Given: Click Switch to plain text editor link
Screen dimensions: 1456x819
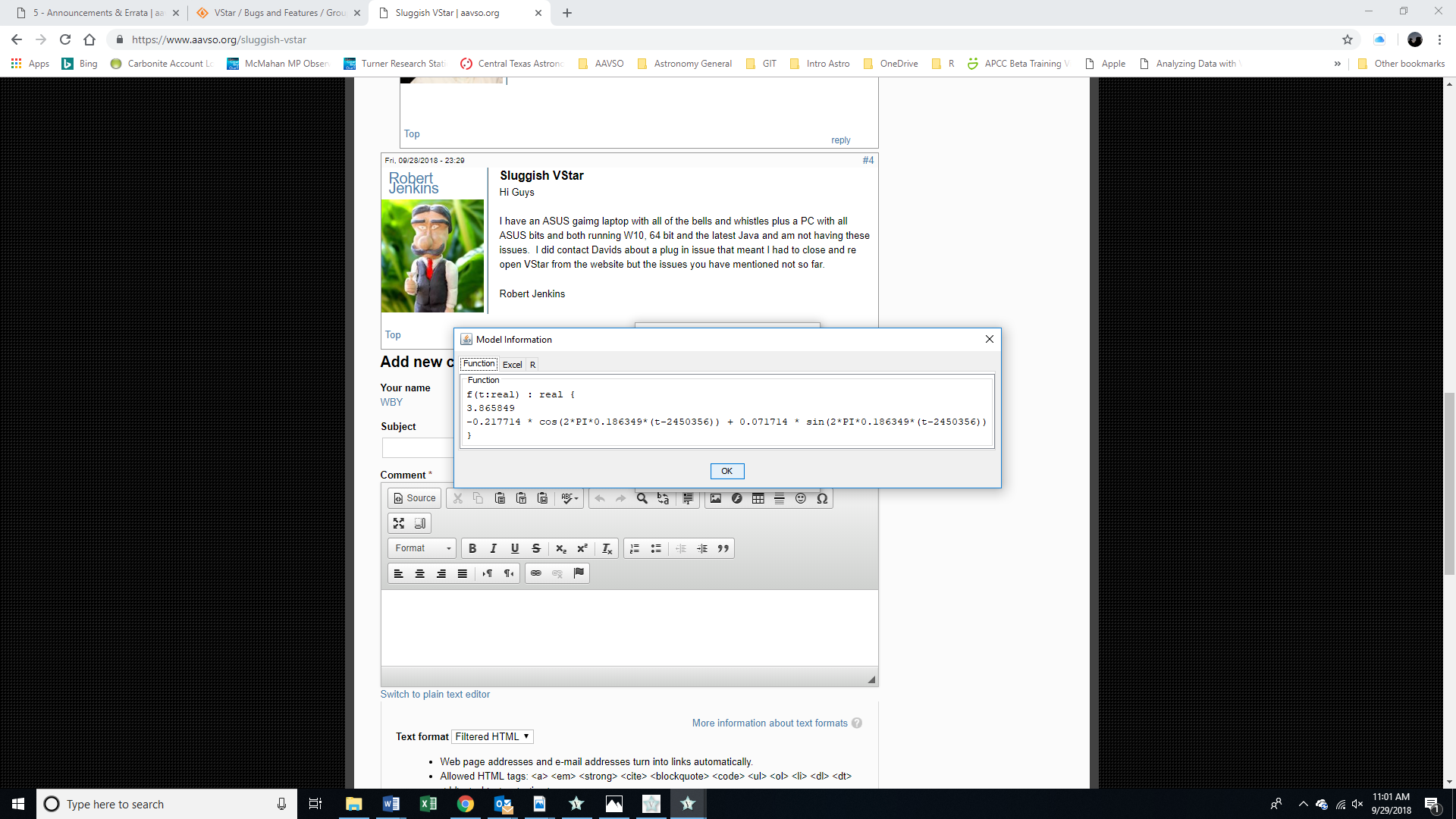Looking at the screenshot, I should (x=435, y=694).
